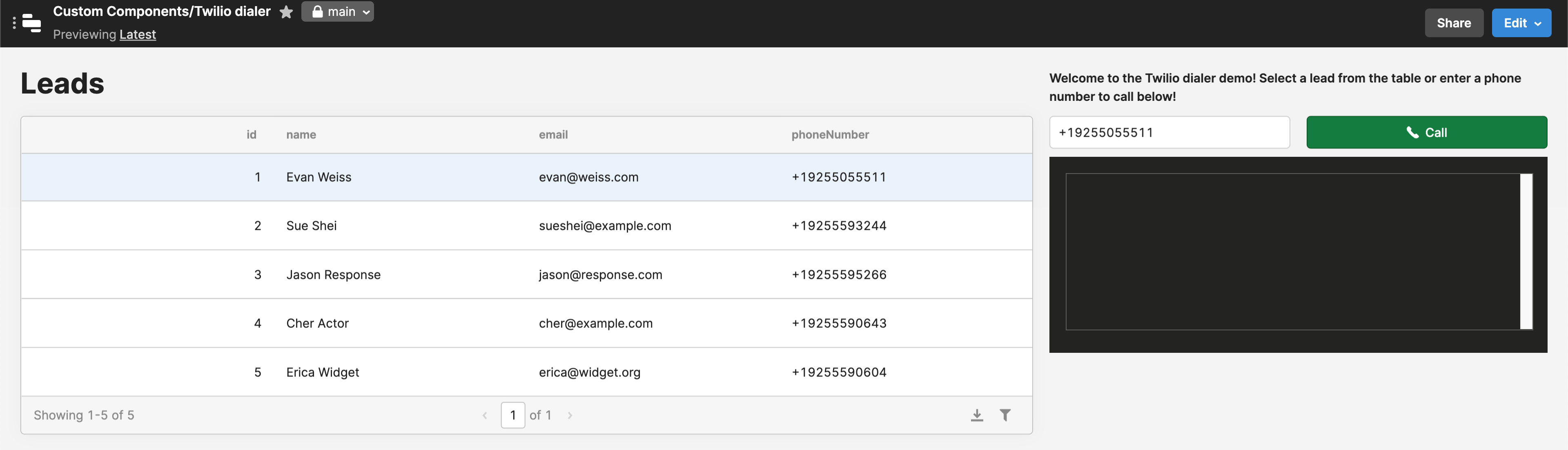
Task: Open the Retool home logo menu
Action: click(31, 23)
